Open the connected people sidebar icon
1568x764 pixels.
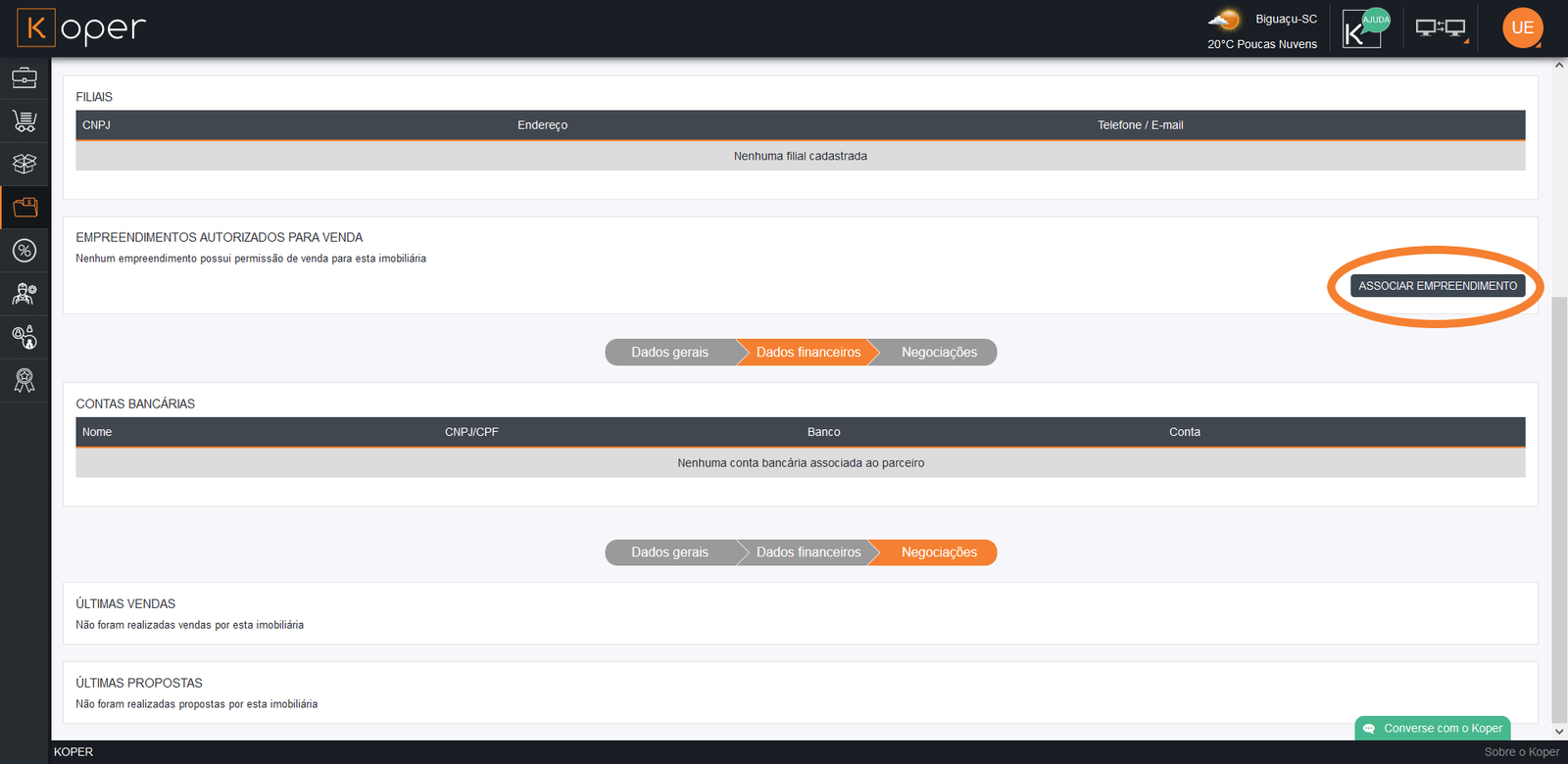coord(24,337)
